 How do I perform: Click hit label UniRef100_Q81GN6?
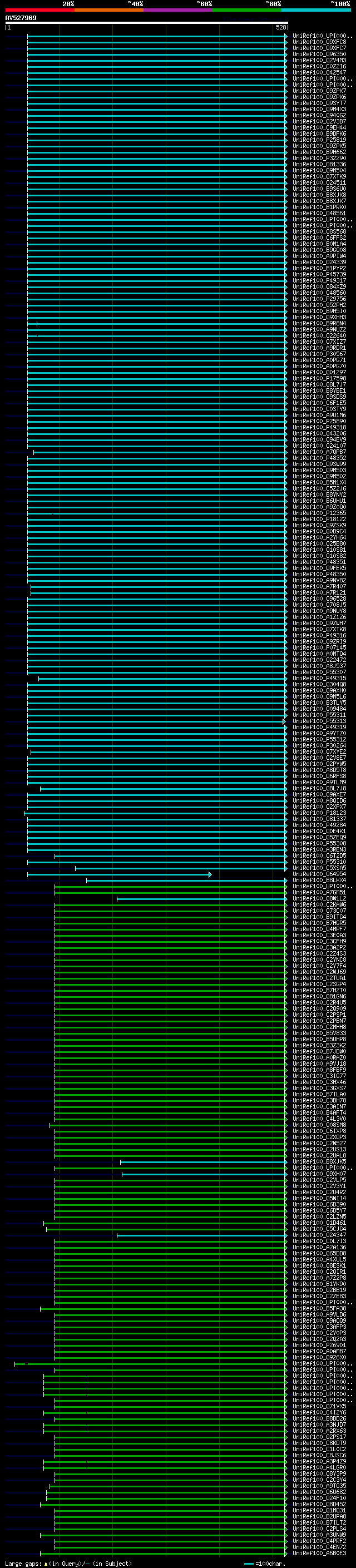pyautogui.click(x=319, y=996)
